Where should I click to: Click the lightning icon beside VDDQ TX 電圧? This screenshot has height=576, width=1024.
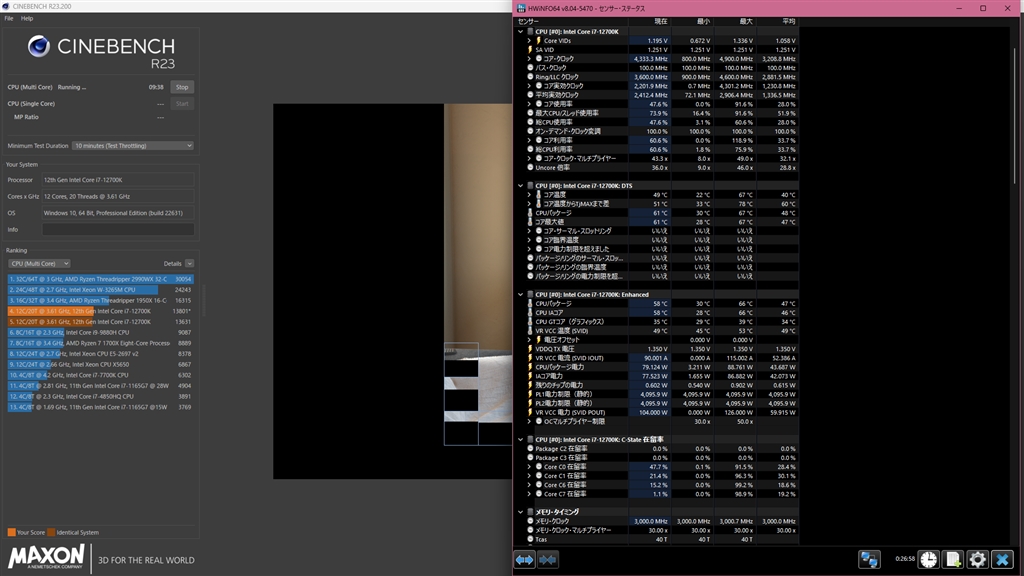(x=530, y=349)
